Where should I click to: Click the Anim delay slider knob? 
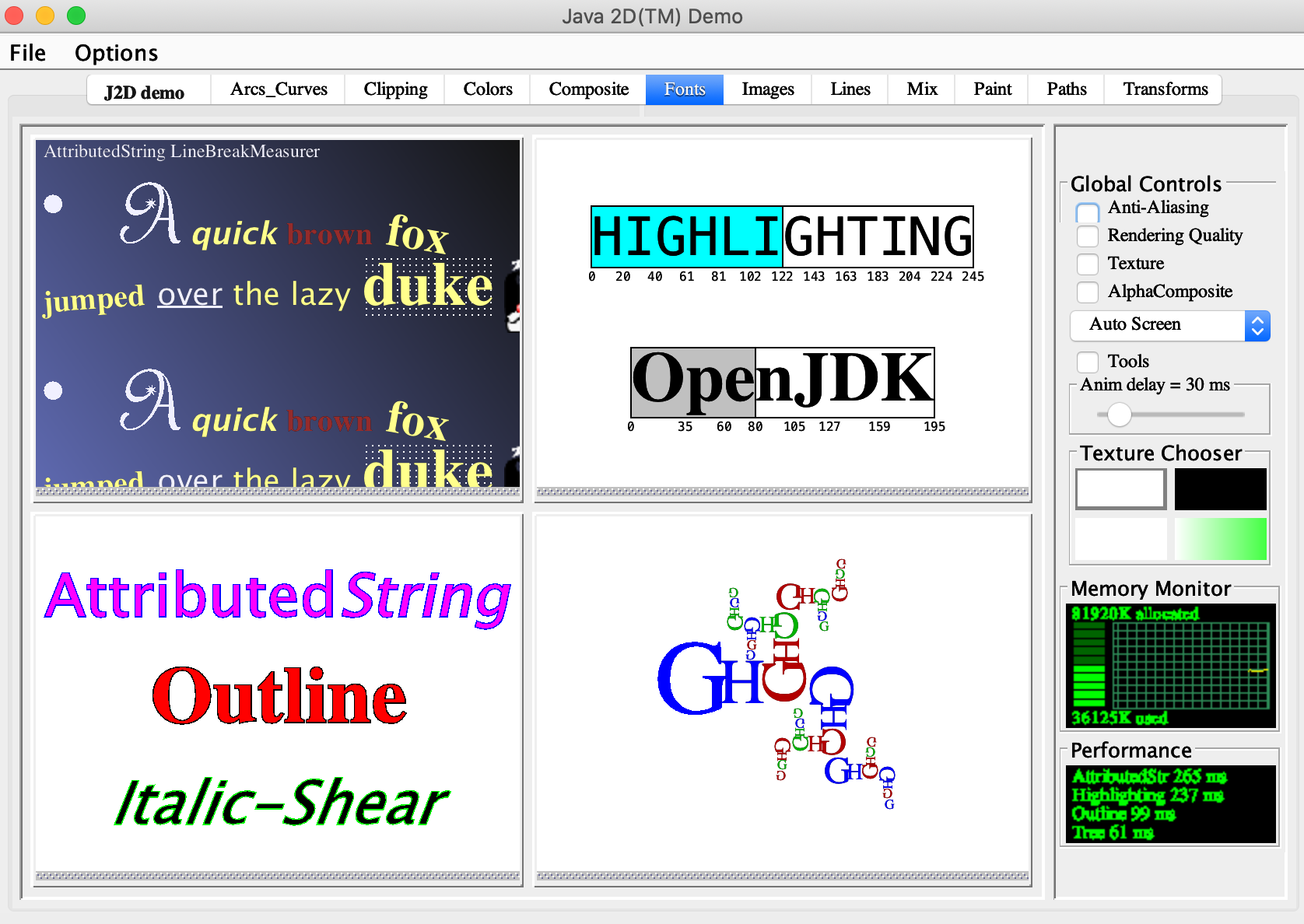tap(1119, 415)
